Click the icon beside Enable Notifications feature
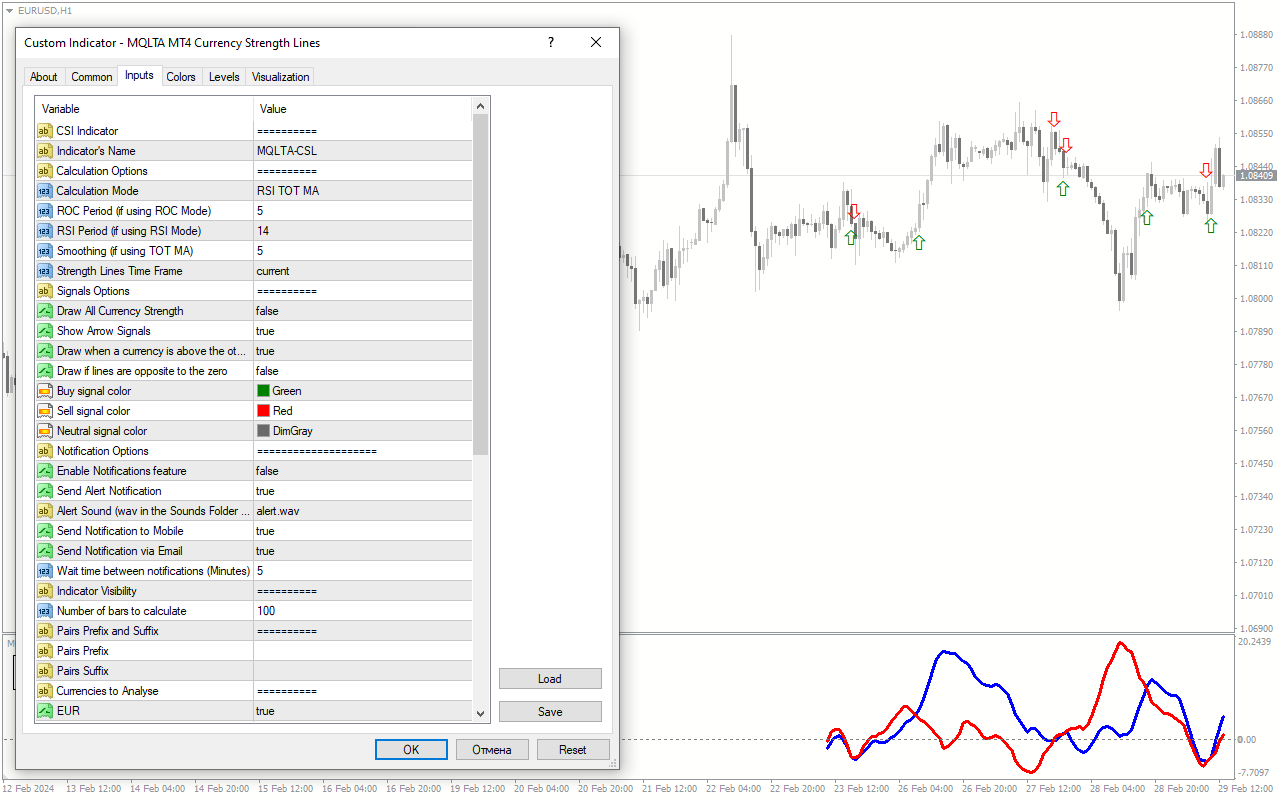Screen dimensions: 1280x800 coord(44,471)
